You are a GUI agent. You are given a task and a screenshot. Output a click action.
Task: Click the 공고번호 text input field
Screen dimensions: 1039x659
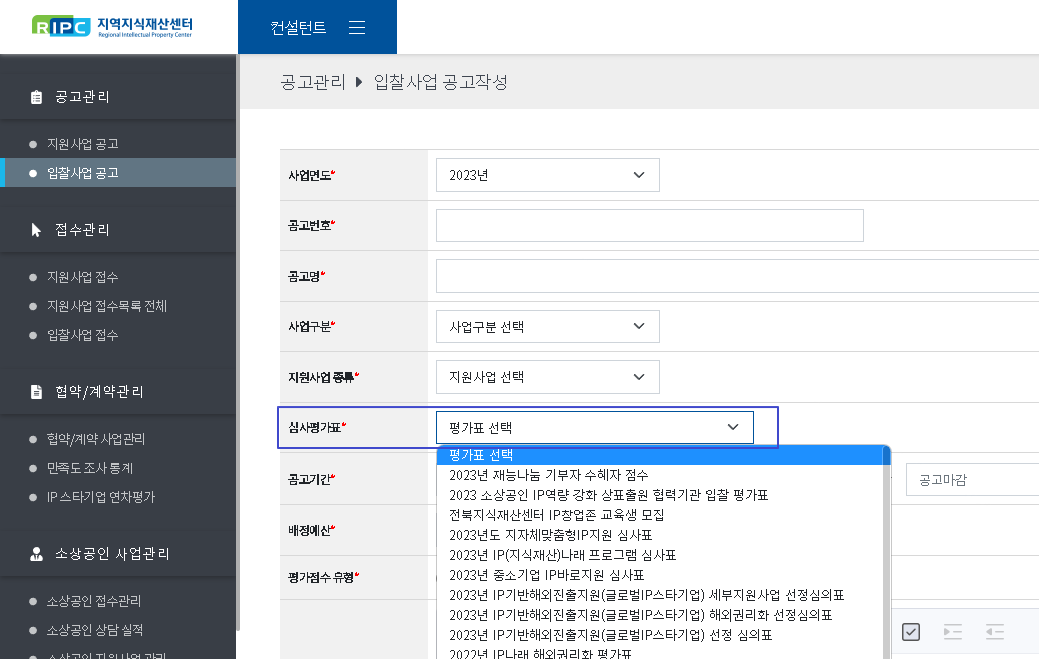click(x=649, y=226)
